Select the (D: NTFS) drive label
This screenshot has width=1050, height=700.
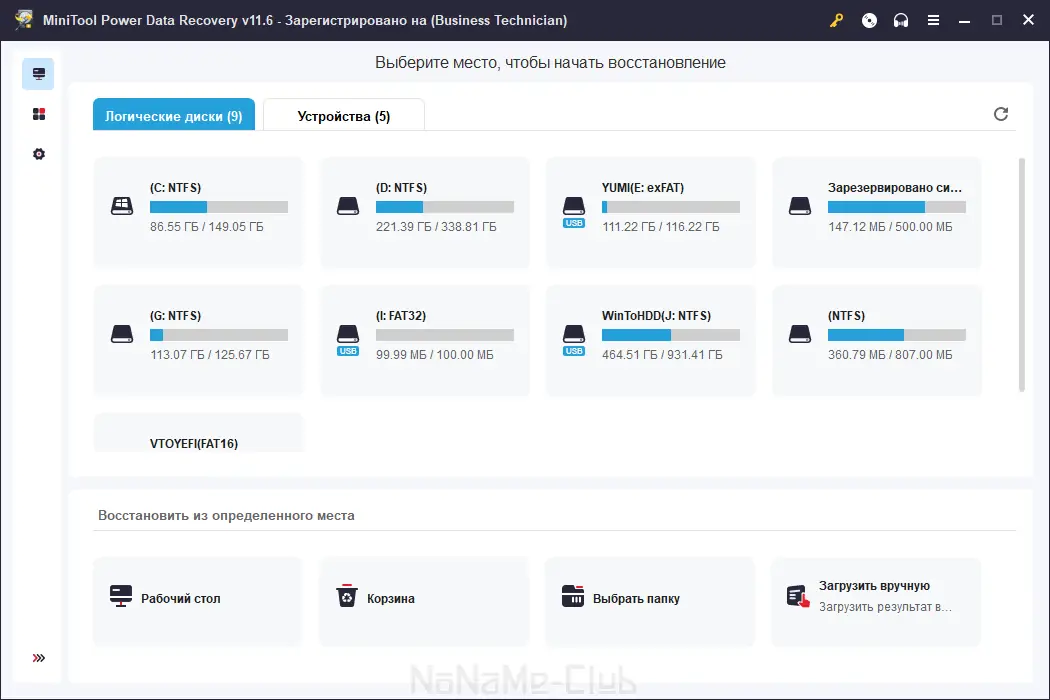click(x=401, y=188)
